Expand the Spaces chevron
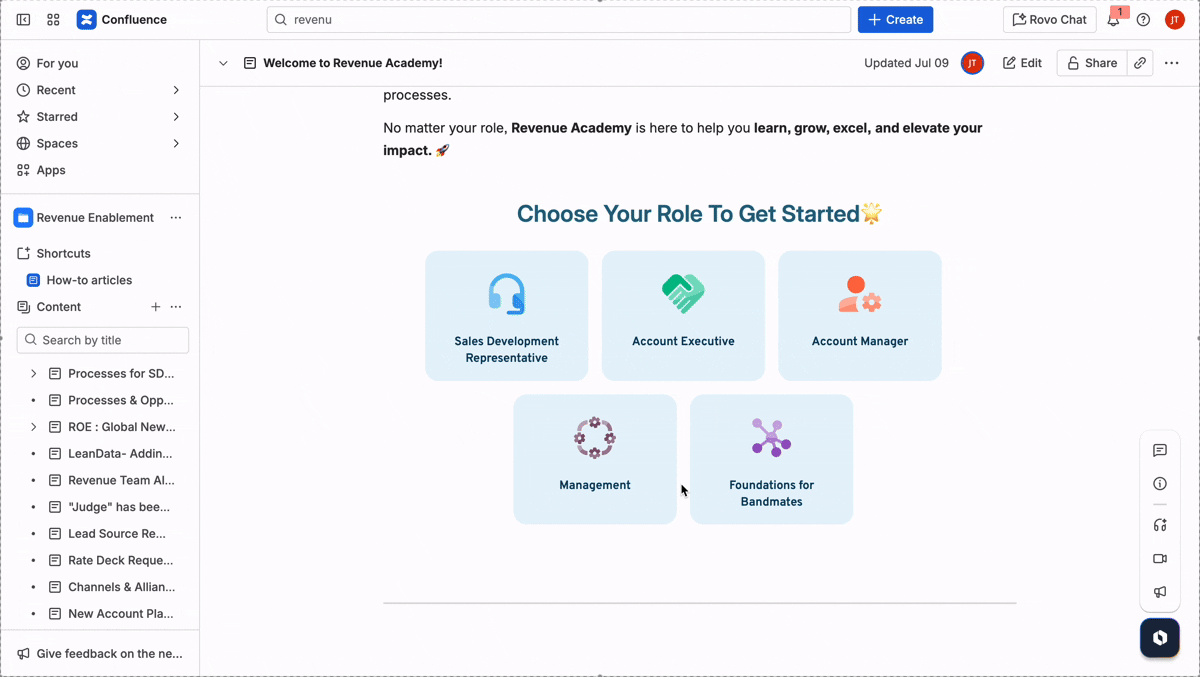This screenshot has width=1200, height=677. point(176,143)
